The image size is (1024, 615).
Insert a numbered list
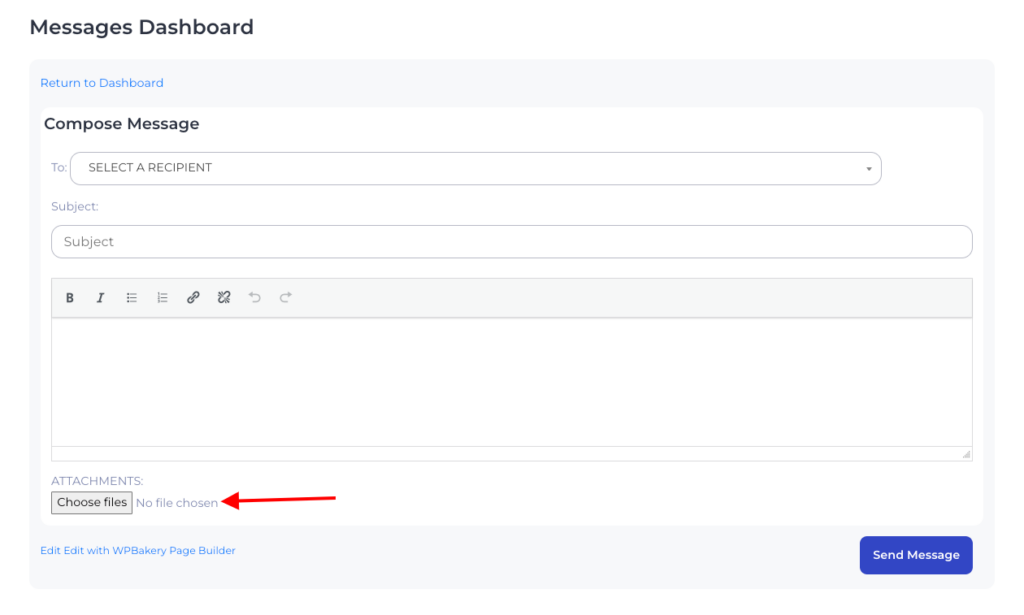(162, 297)
